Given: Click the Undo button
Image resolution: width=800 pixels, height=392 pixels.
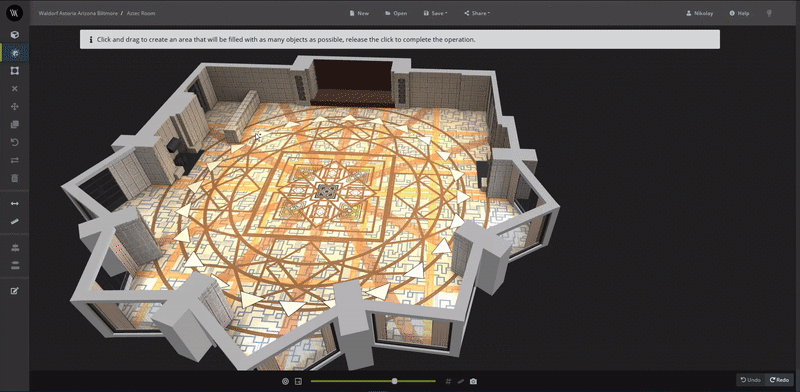Looking at the screenshot, I should click(x=751, y=380).
